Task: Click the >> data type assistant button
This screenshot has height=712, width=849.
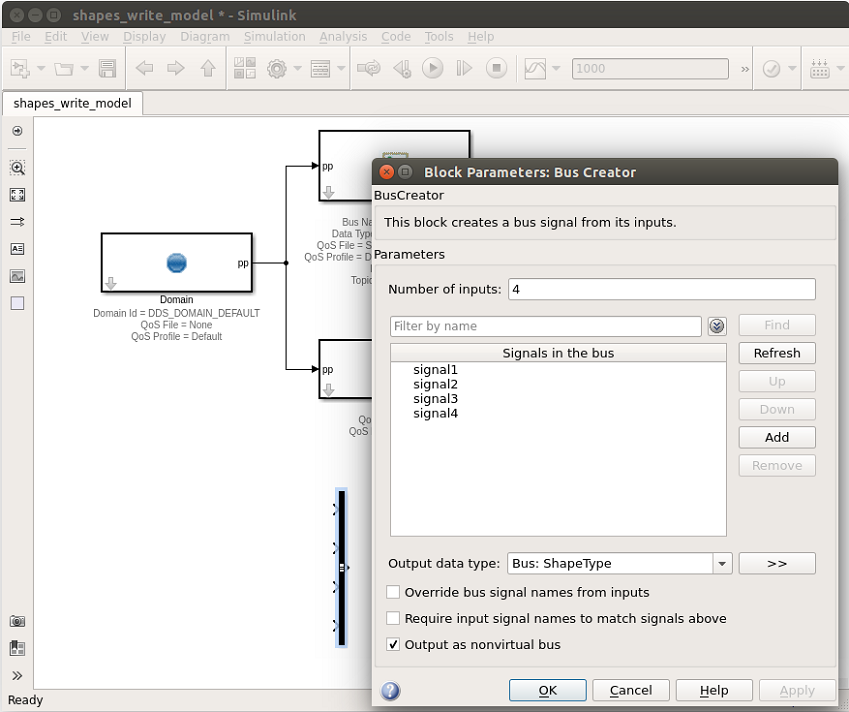Action: coord(777,564)
